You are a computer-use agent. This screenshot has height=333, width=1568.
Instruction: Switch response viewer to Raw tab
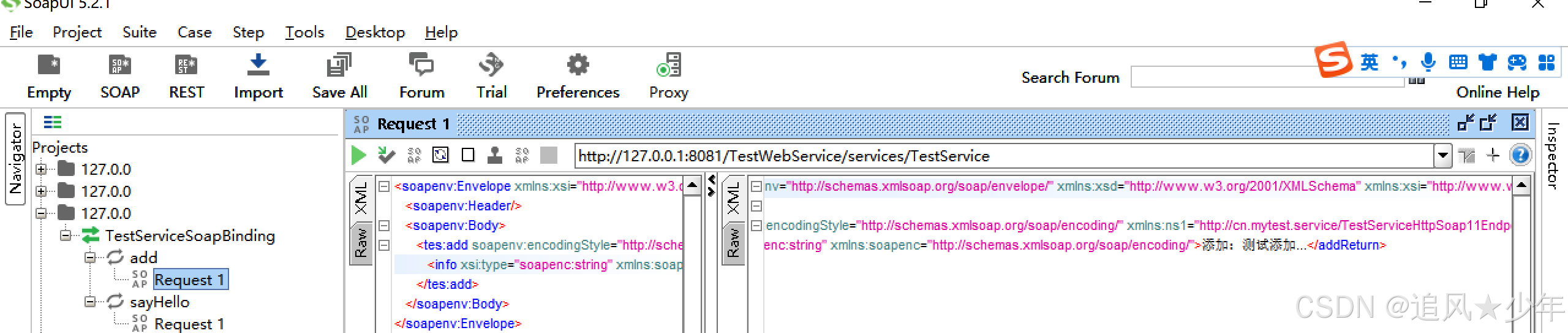[733, 243]
